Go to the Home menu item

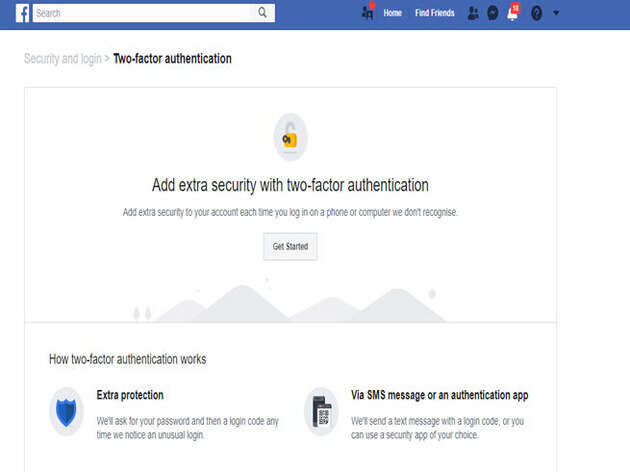(x=393, y=13)
